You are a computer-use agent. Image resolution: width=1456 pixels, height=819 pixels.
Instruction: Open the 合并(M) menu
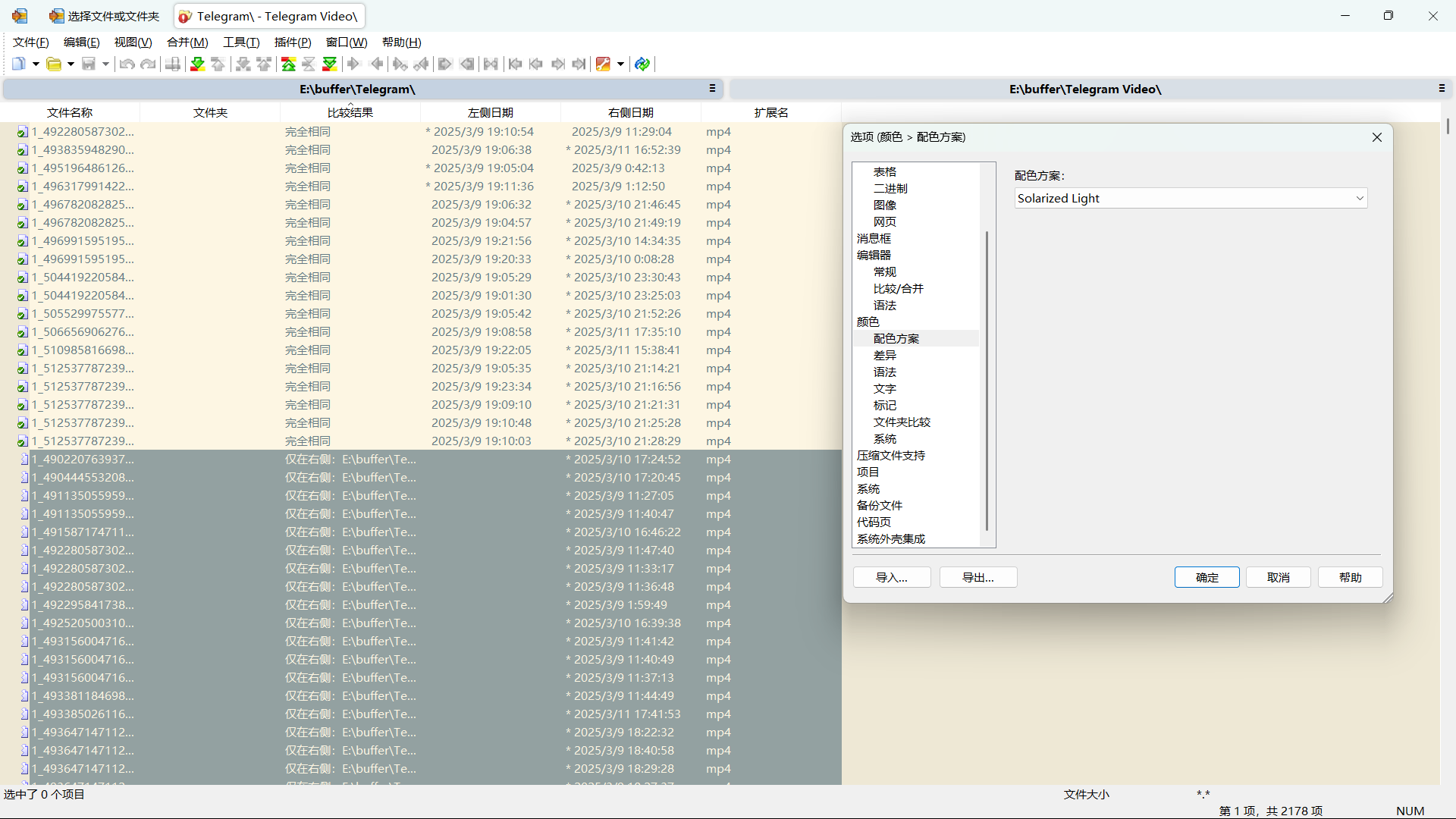187,42
